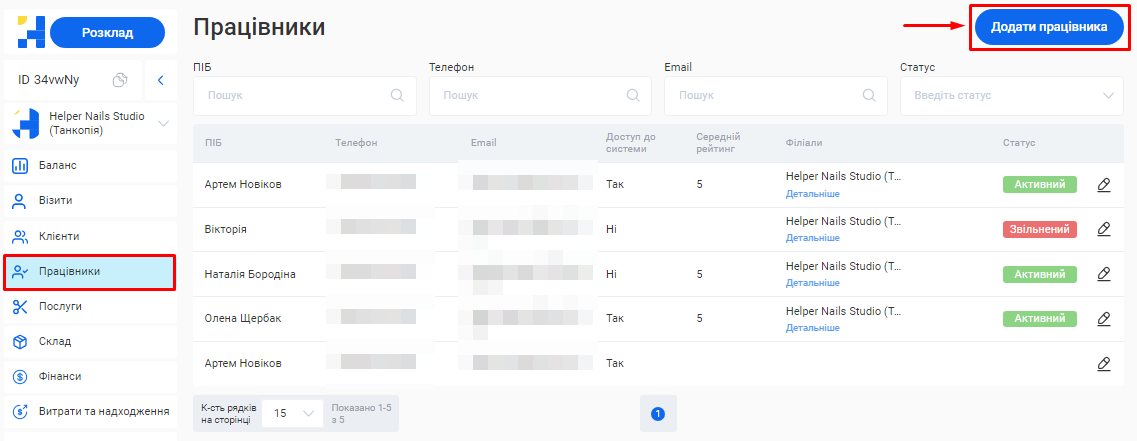Viewport: 1137px width, 441px height.
Task: Open Фінанси in the sidebar
Action: [60, 377]
